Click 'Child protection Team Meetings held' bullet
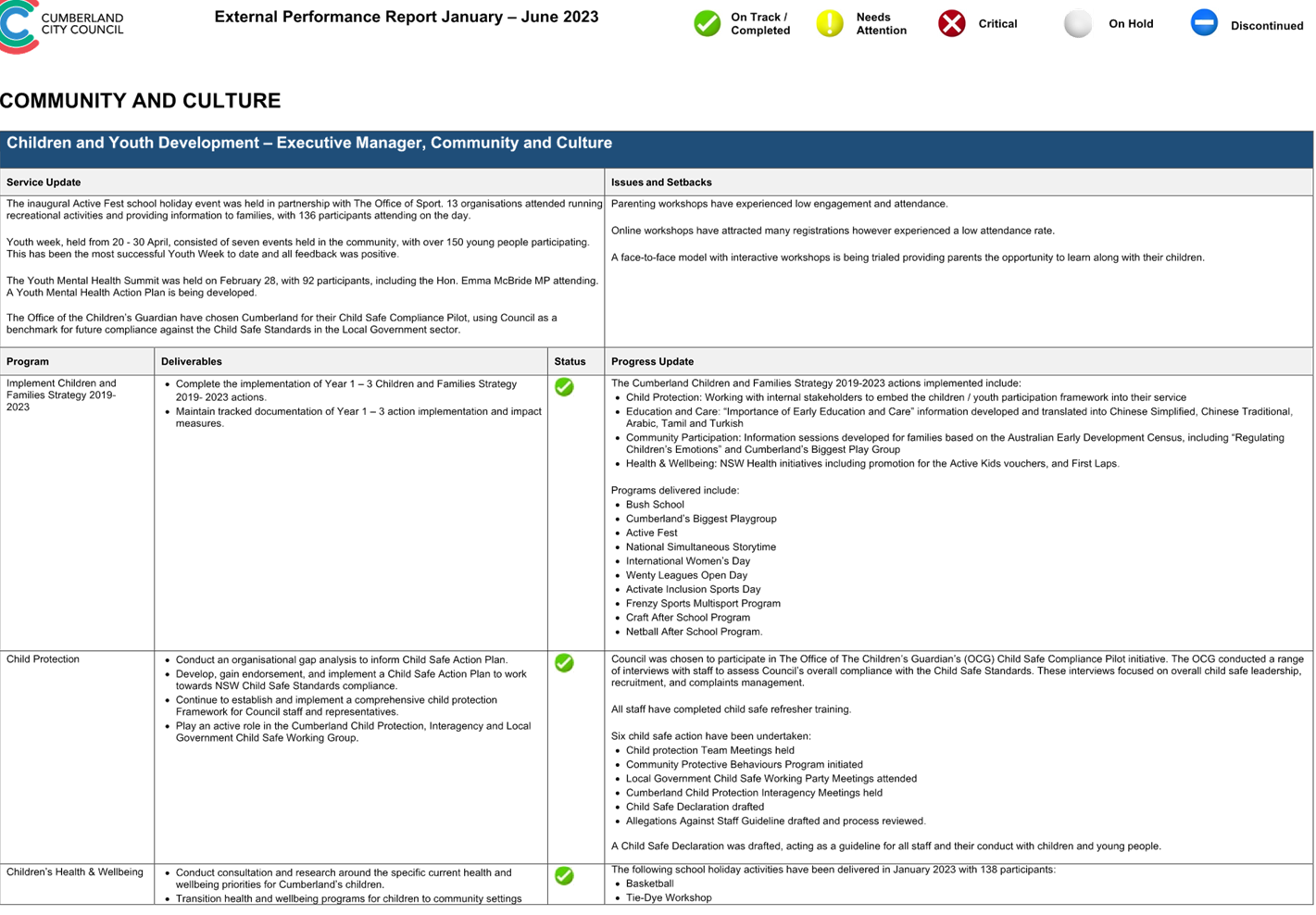 pos(710,751)
